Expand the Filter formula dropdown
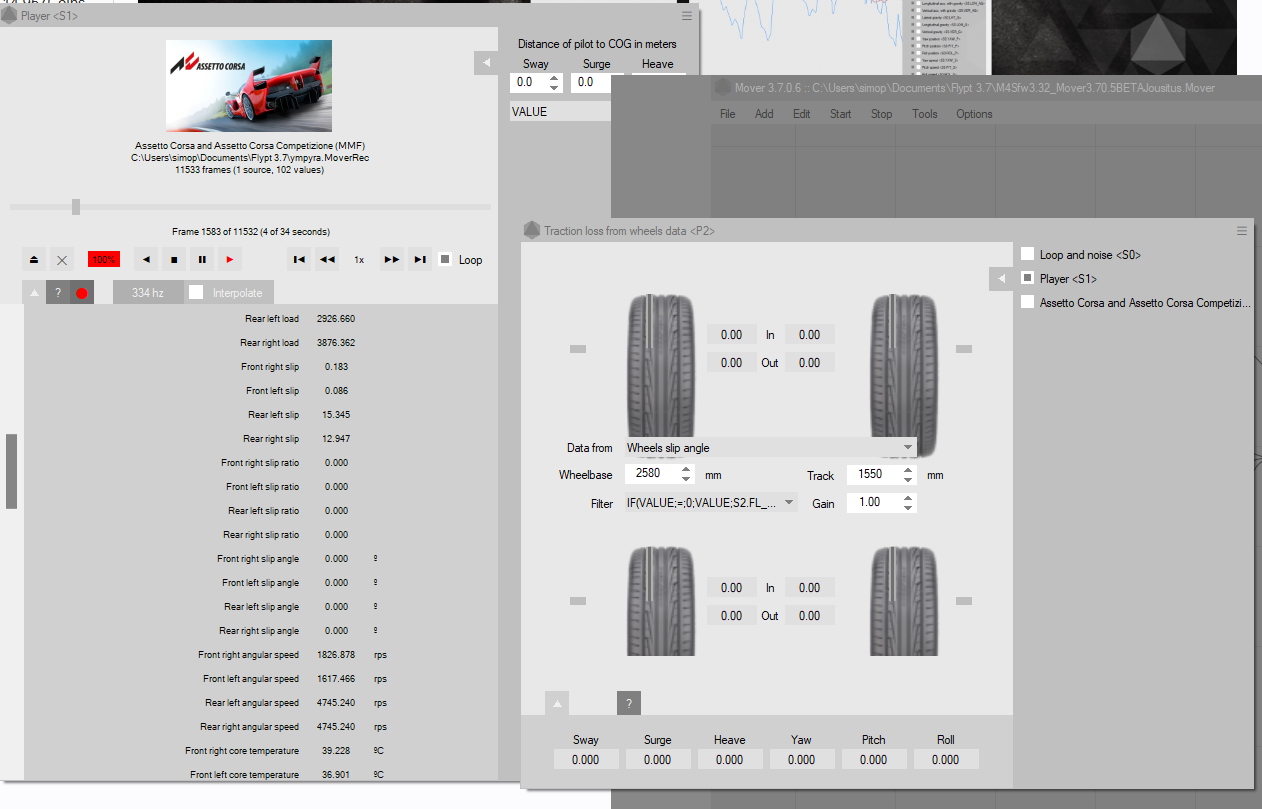The width and height of the screenshot is (1262, 809). tap(789, 502)
